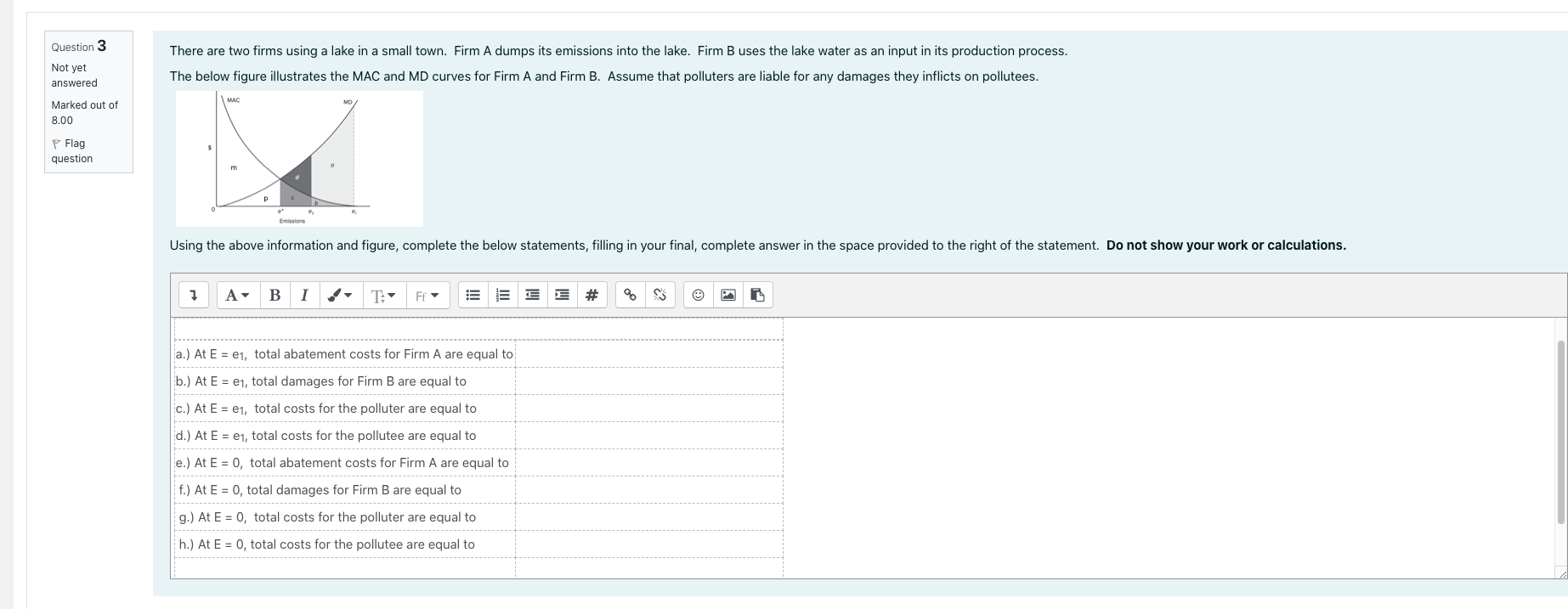The height and width of the screenshot is (609, 1568).
Task: Toggle bold formatting
Action: pyautogui.click(x=275, y=295)
